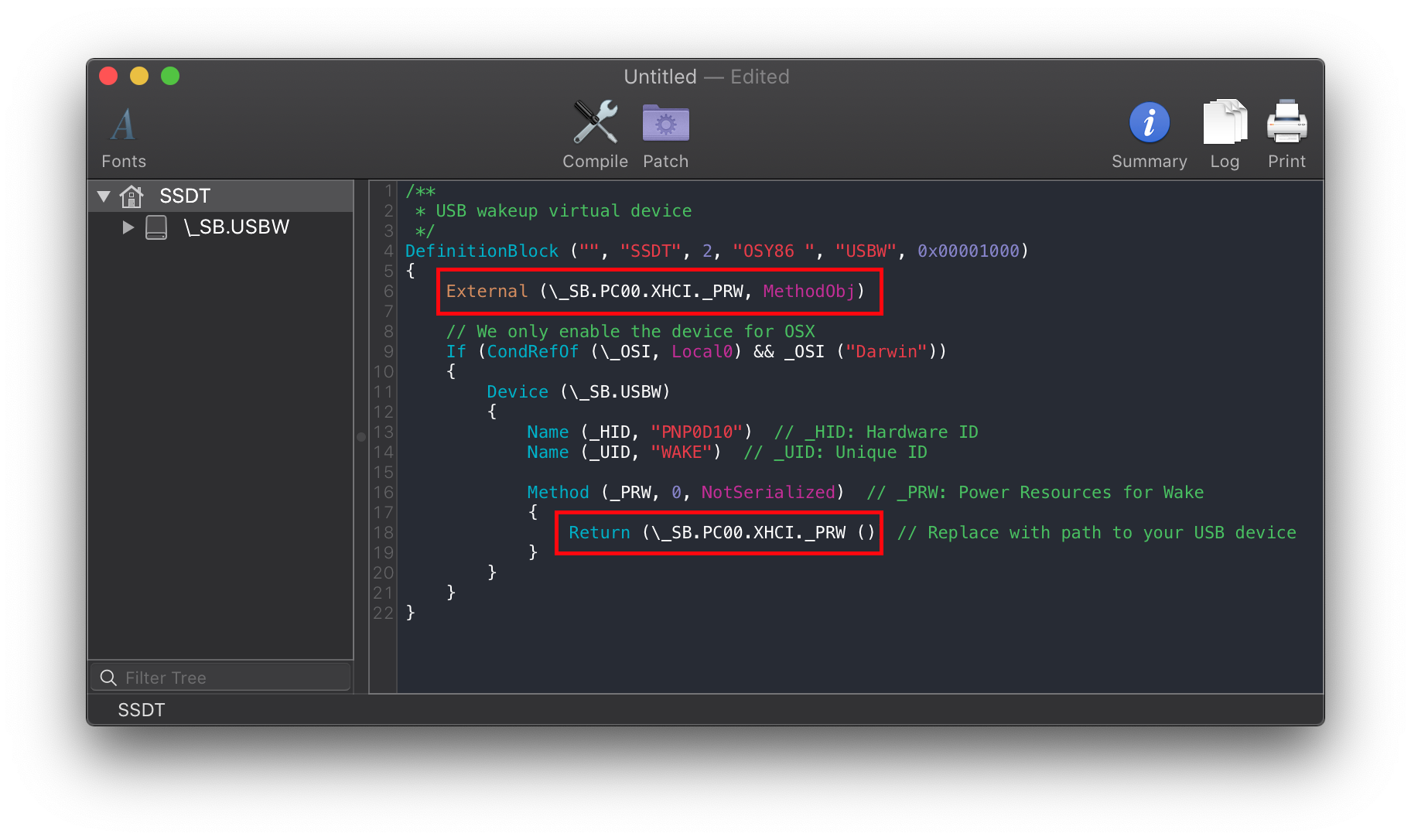1411x840 pixels.
Task: Click the breakpoint dot beside line 13
Action: [x=361, y=437]
